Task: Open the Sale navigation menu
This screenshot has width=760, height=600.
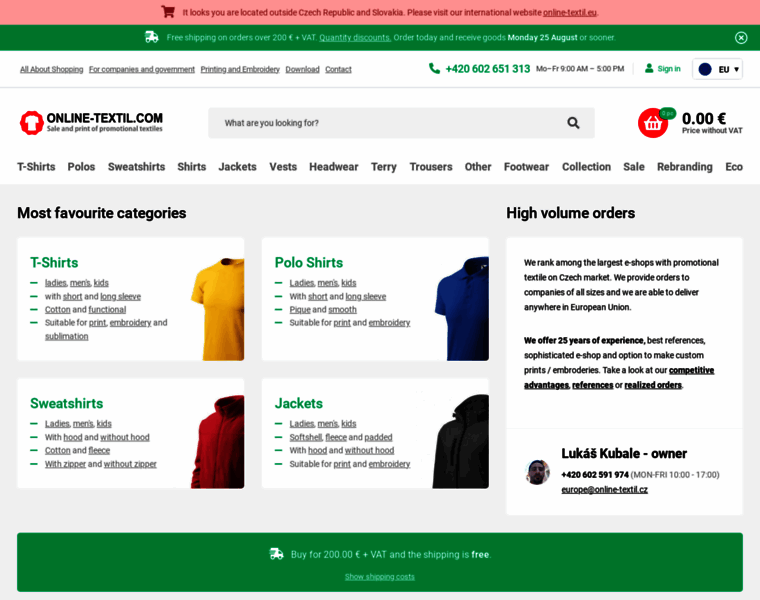Action: coord(634,167)
